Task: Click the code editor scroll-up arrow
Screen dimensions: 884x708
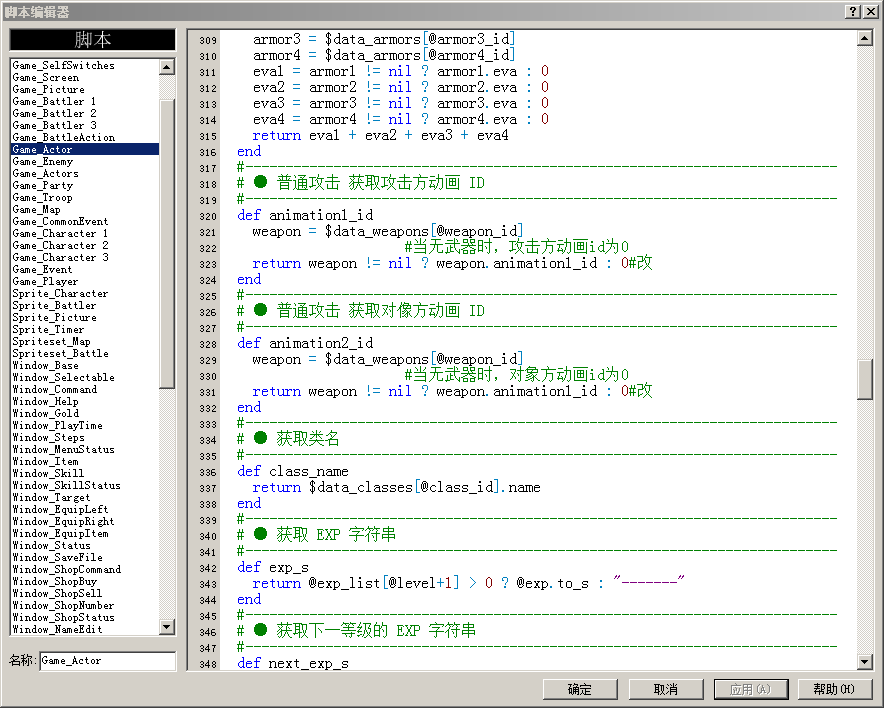Action: (x=864, y=38)
